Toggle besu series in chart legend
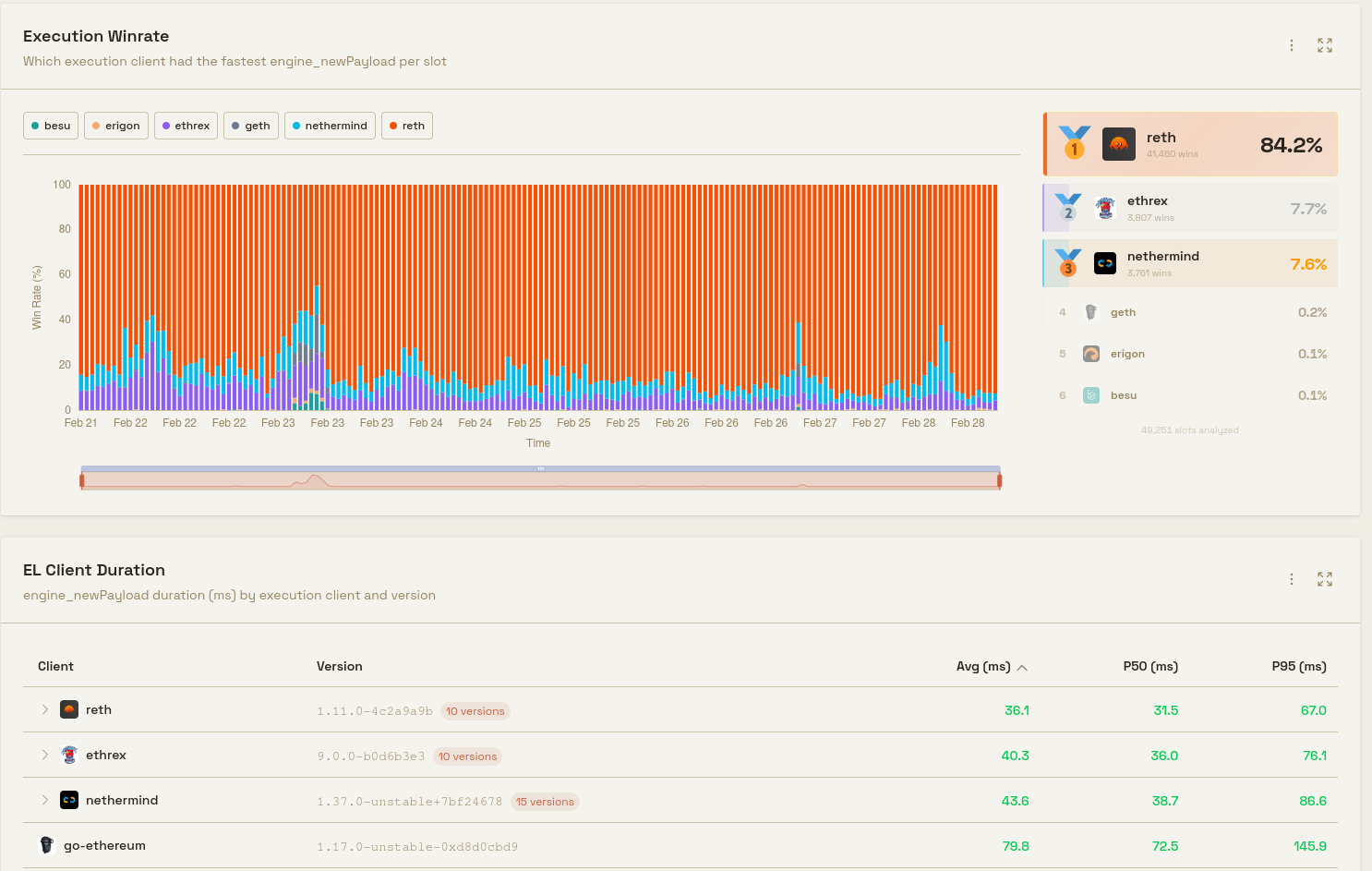The image size is (1372, 871). coord(51,126)
